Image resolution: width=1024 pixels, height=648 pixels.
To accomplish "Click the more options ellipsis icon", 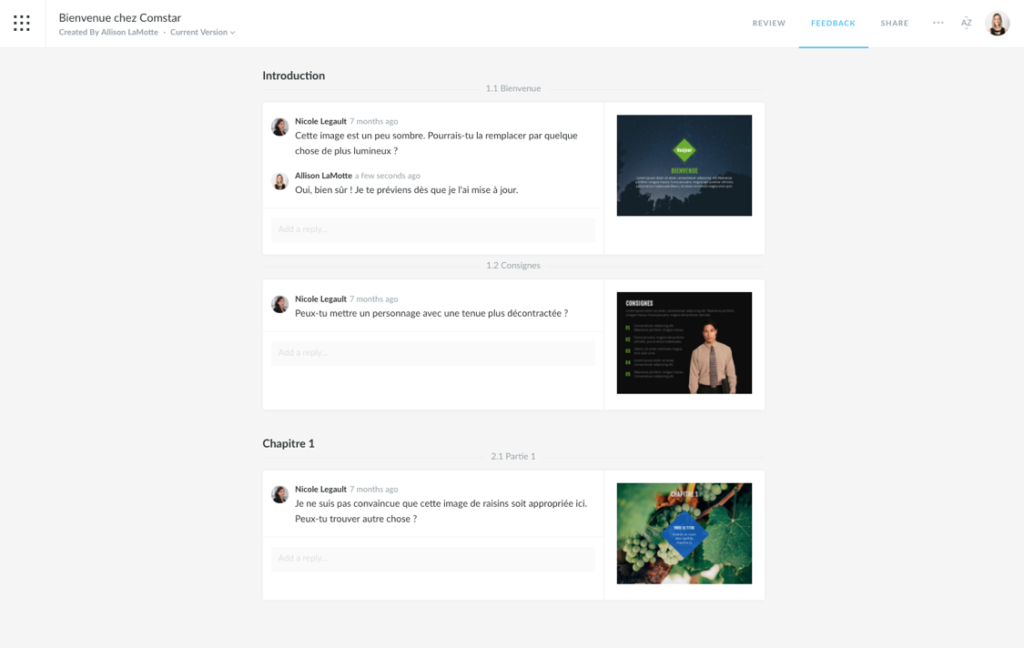I will (x=938, y=22).
